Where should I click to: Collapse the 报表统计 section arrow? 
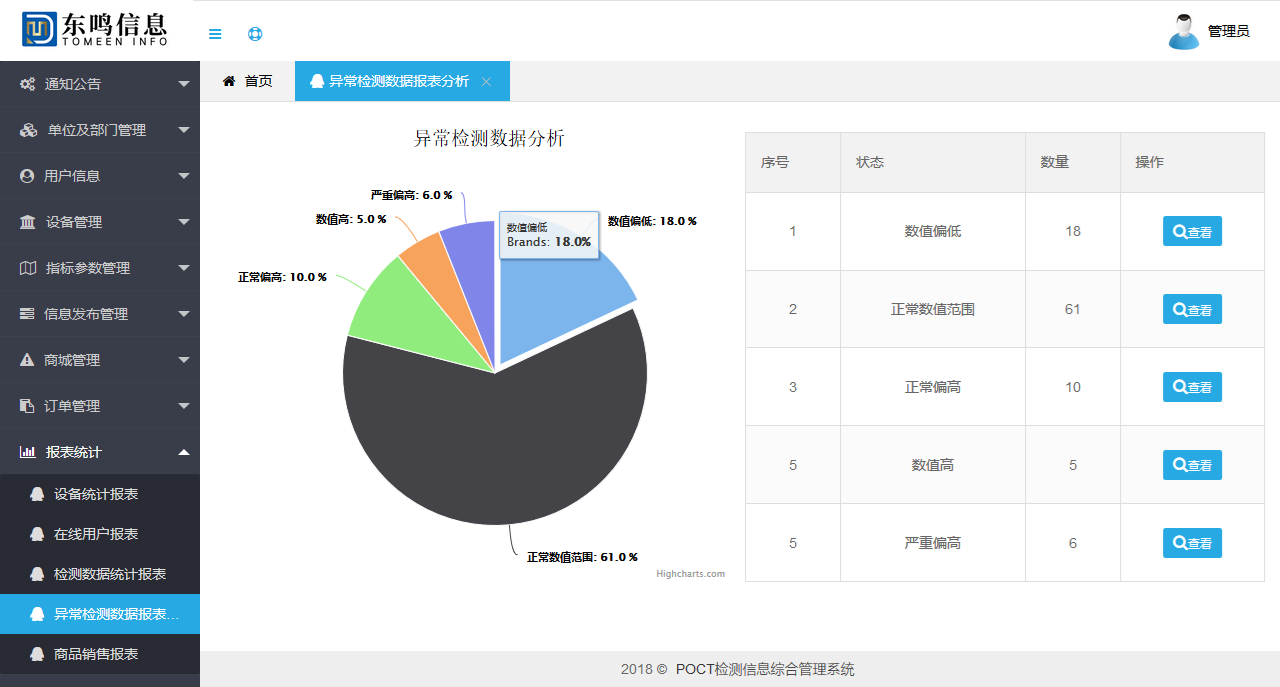click(x=183, y=452)
